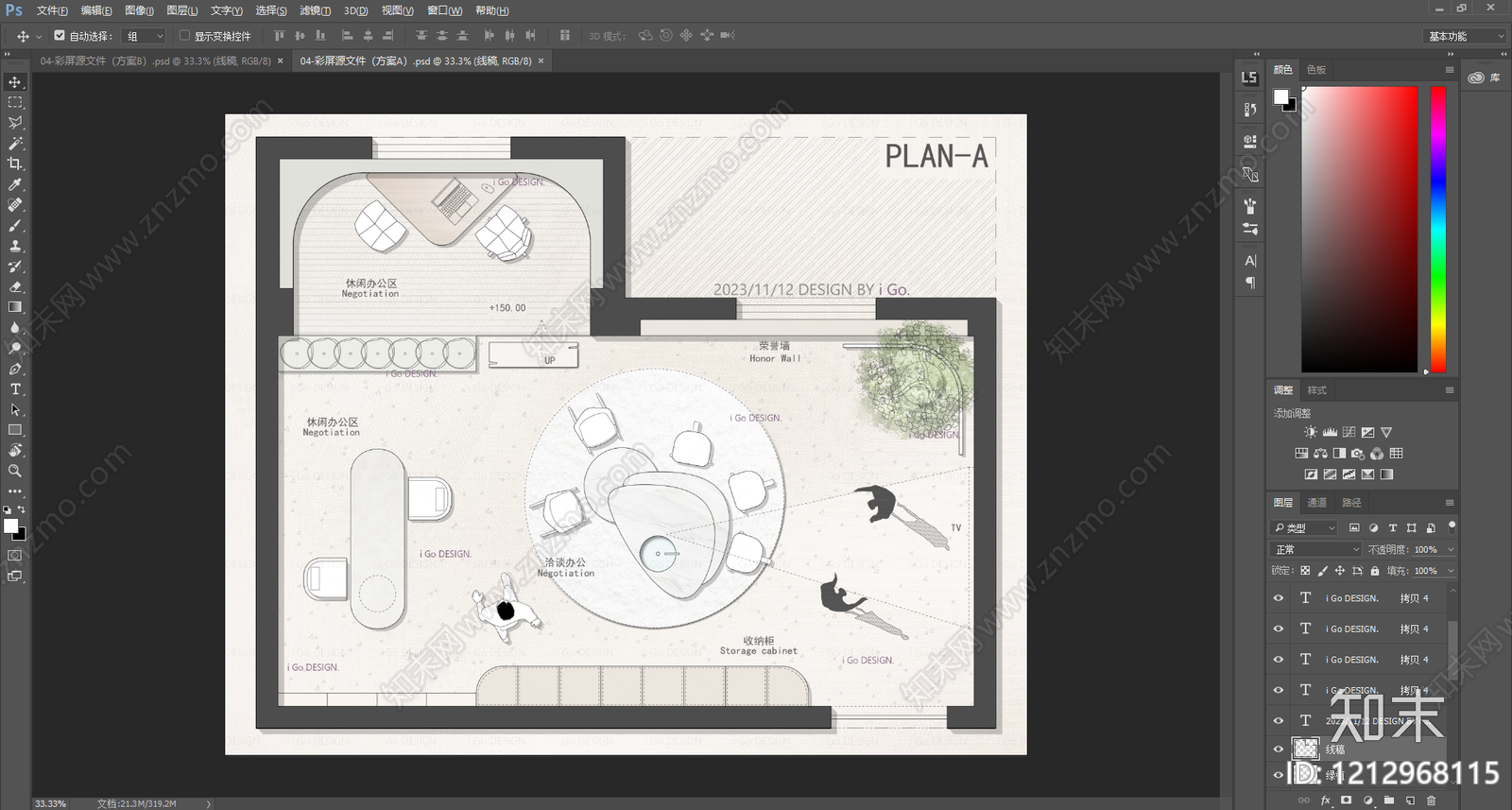Switch to the 色板 panel tab
Screen dimensions: 1512x810
(1316, 70)
